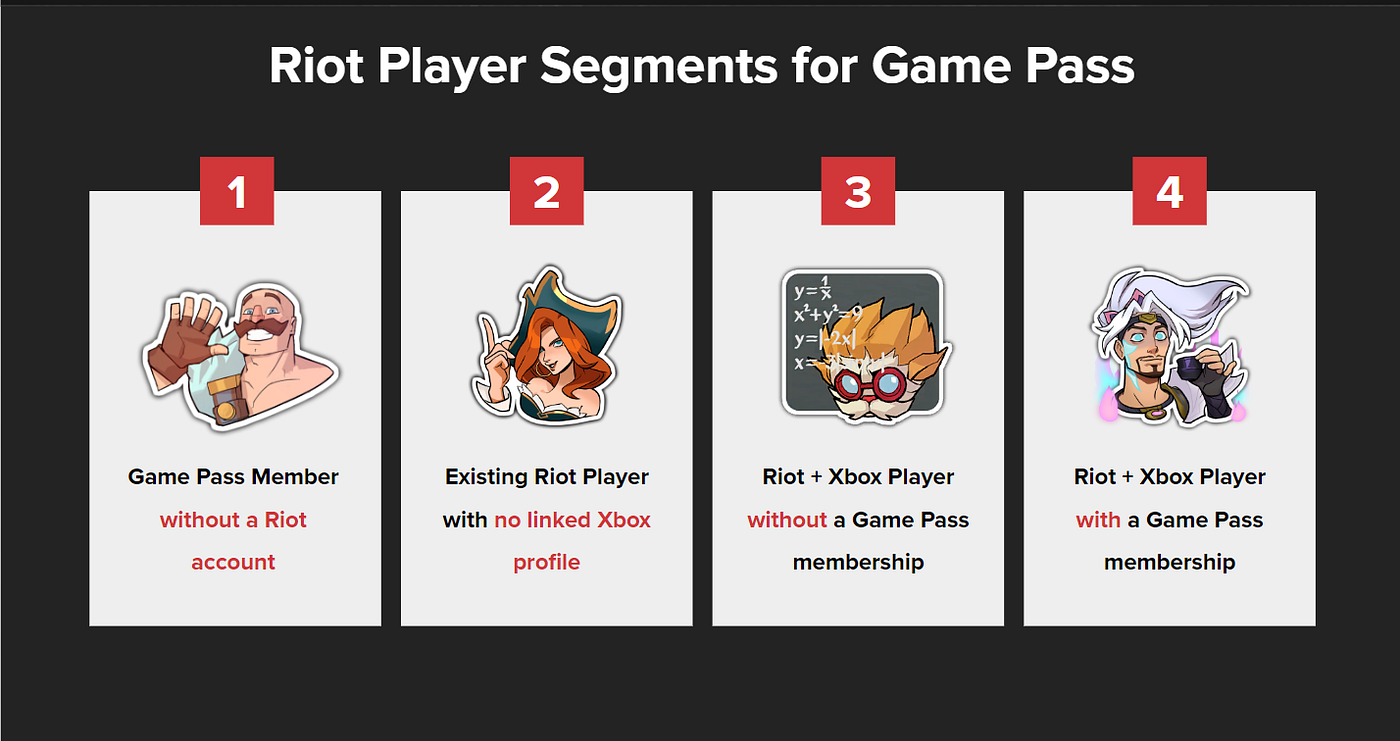Image resolution: width=1400 pixels, height=741 pixels.
Task: Click red 'profile' text in second card
Action: [546, 563]
